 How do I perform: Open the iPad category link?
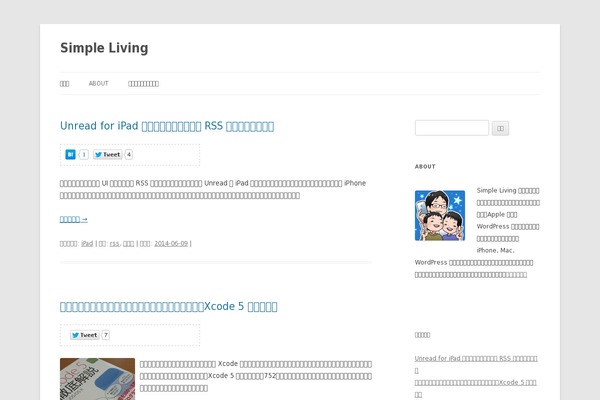pyautogui.click(x=87, y=243)
